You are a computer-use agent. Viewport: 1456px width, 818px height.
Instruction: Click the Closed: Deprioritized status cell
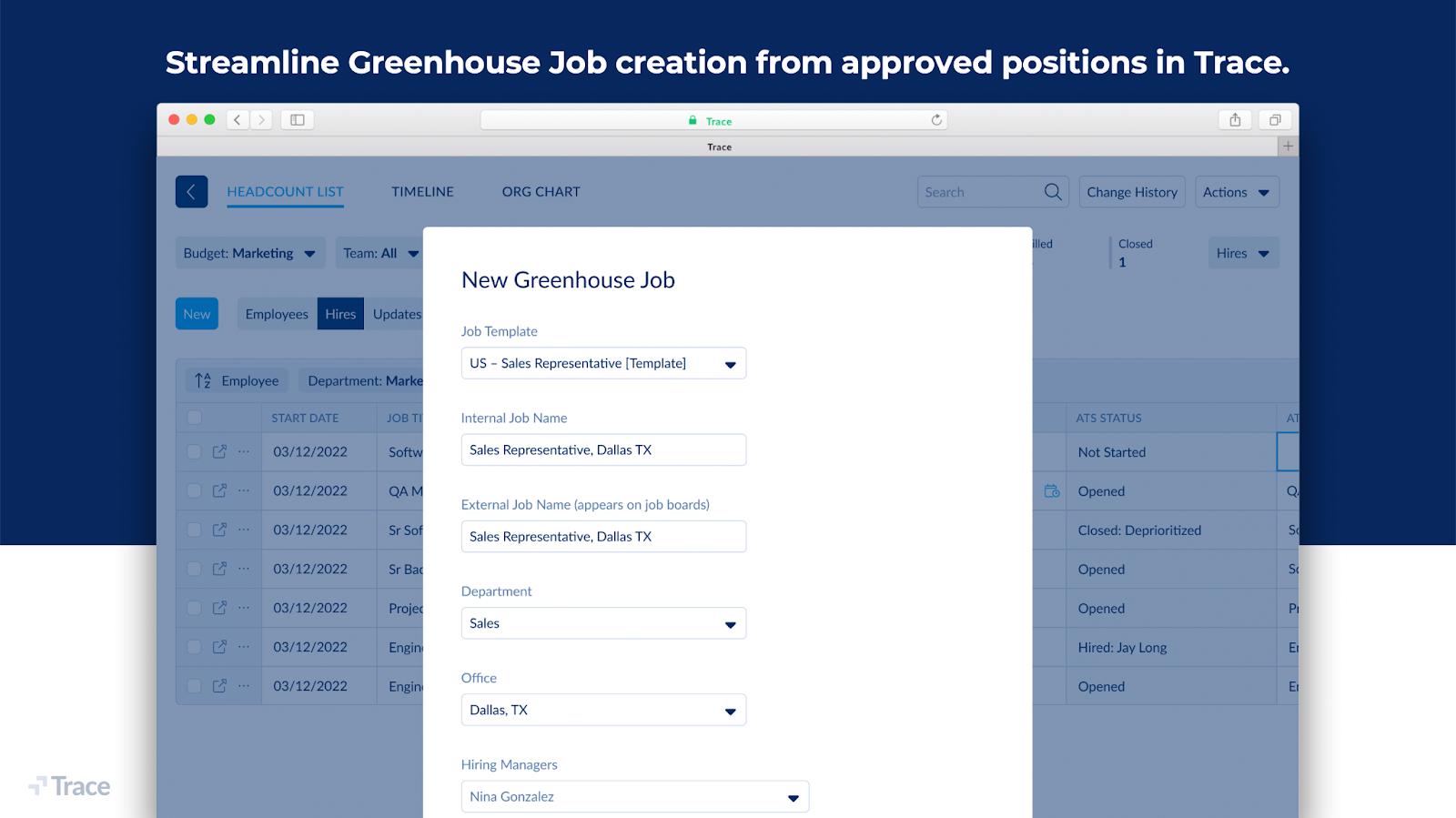(1170, 530)
